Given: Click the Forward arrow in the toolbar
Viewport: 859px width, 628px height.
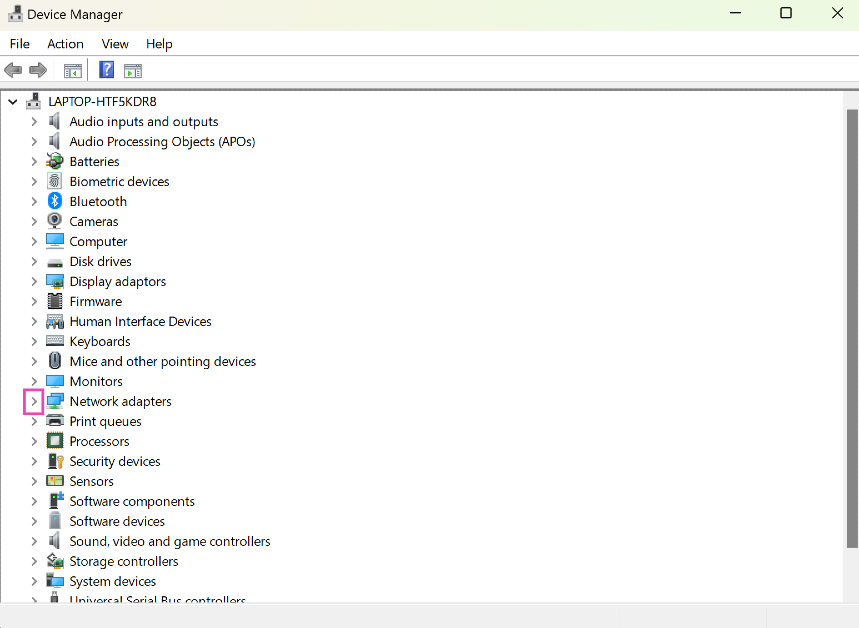Looking at the screenshot, I should tap(38, 70).
